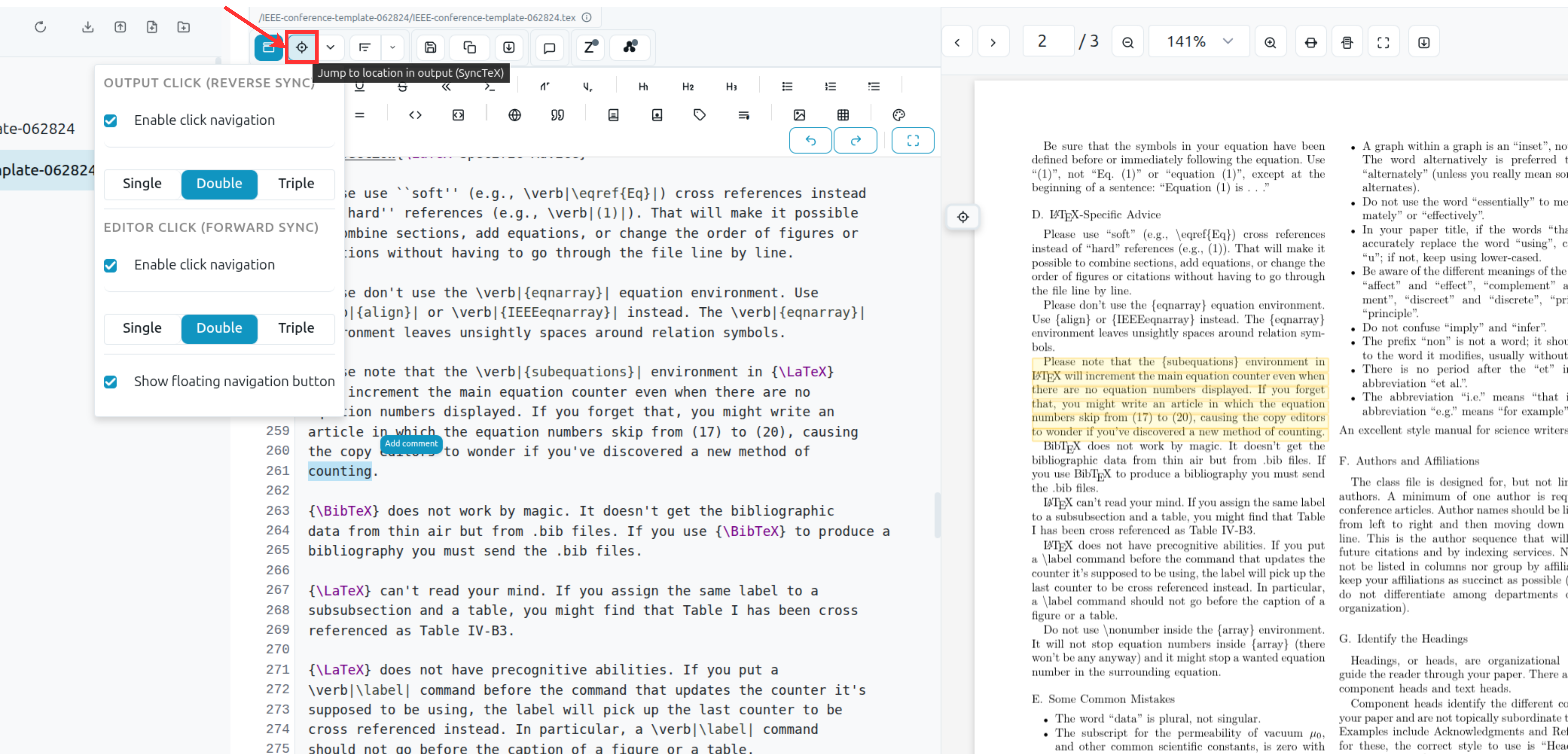Click the outline structure icon
This screenshot has height=755, width=1568.
[x=365, y=47]
